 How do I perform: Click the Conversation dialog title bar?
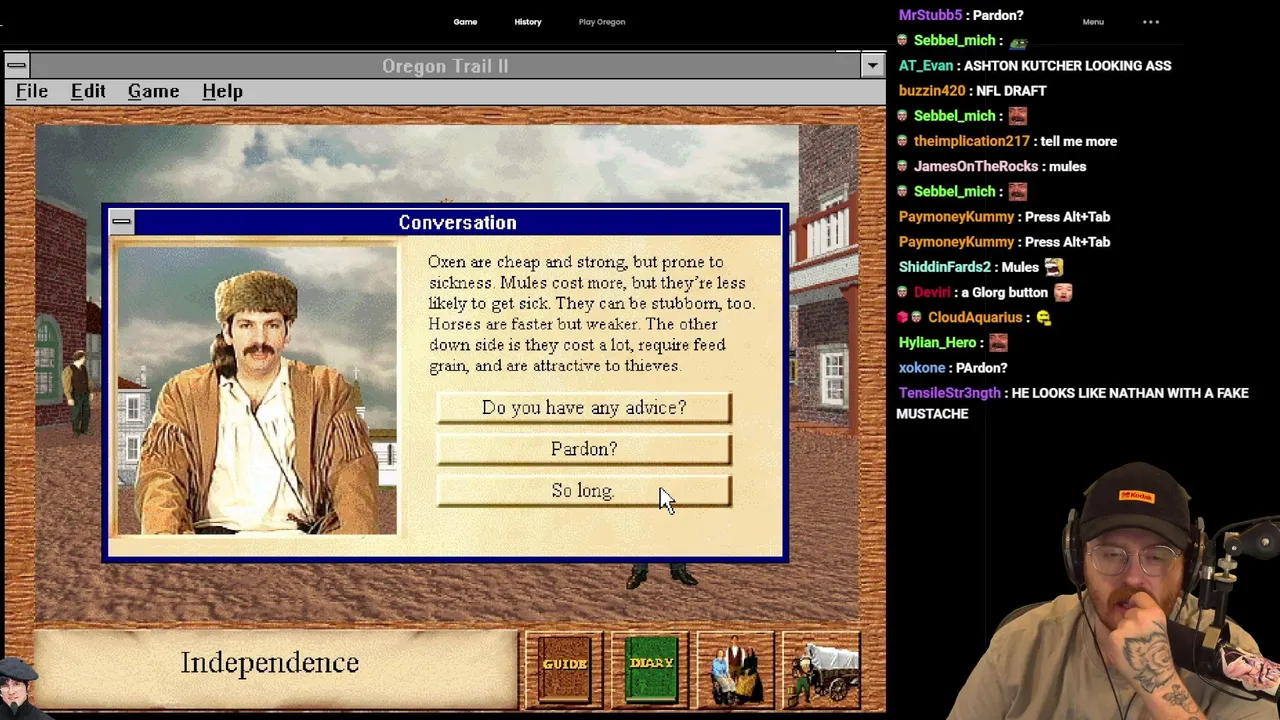click(x=457, y=222)
